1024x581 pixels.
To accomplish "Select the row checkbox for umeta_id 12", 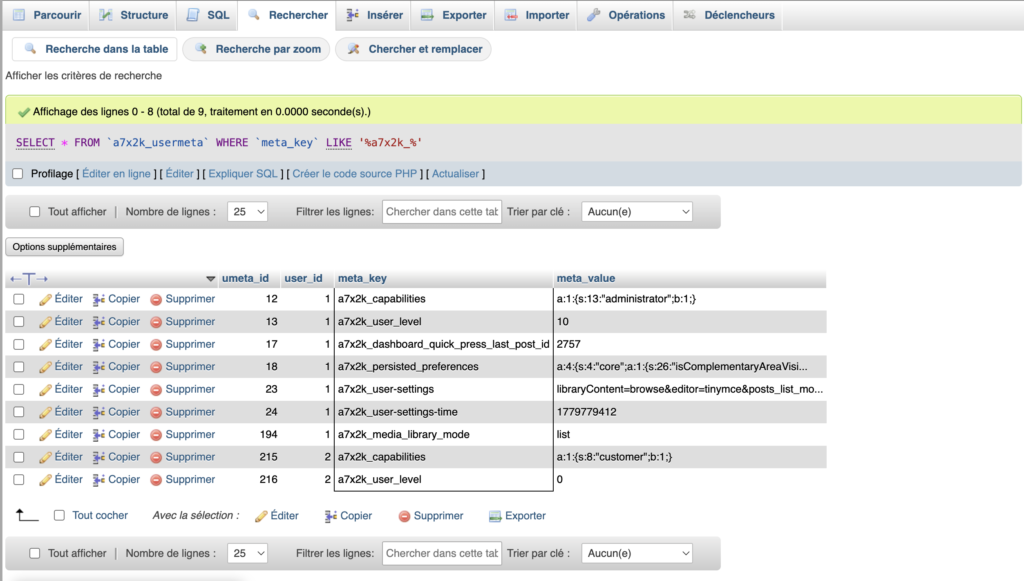I will pyautogui.click(x=19, y=299).
